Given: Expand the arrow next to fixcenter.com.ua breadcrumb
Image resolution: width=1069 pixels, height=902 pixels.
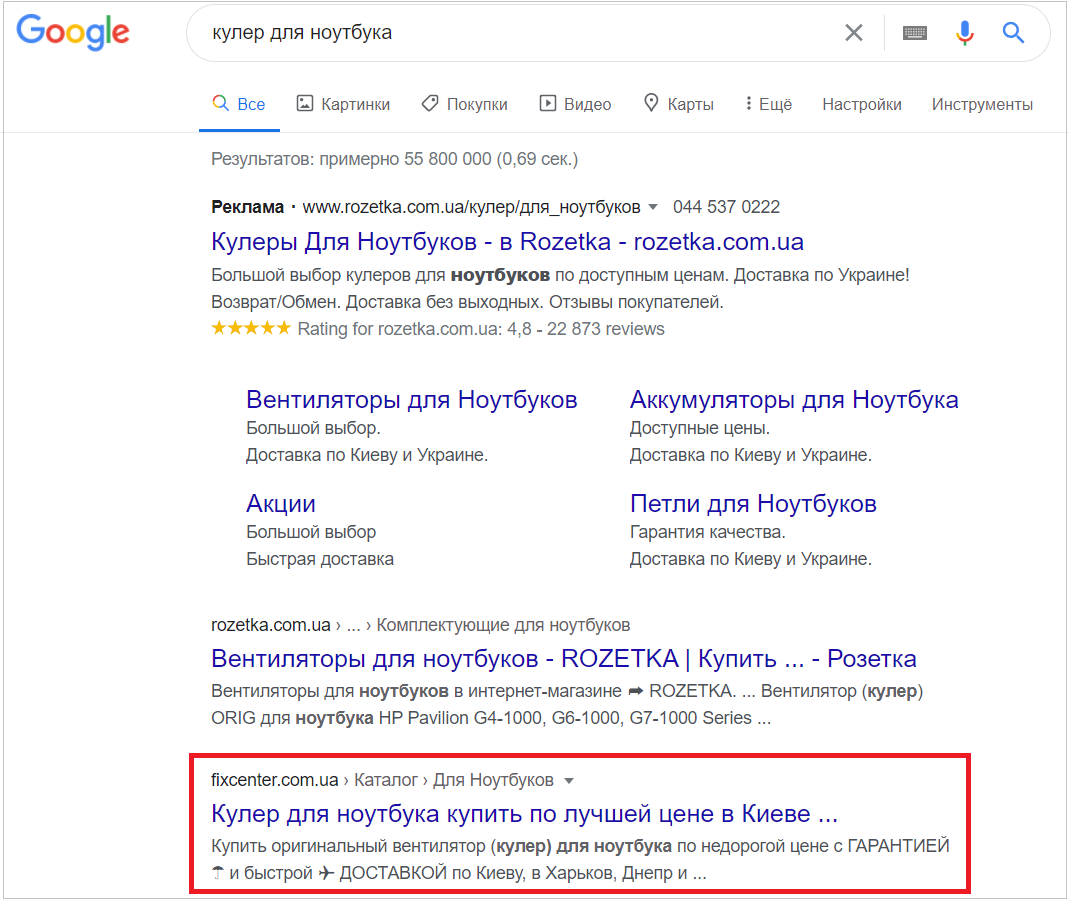Looking at the screenshot, I should point(569,780).
